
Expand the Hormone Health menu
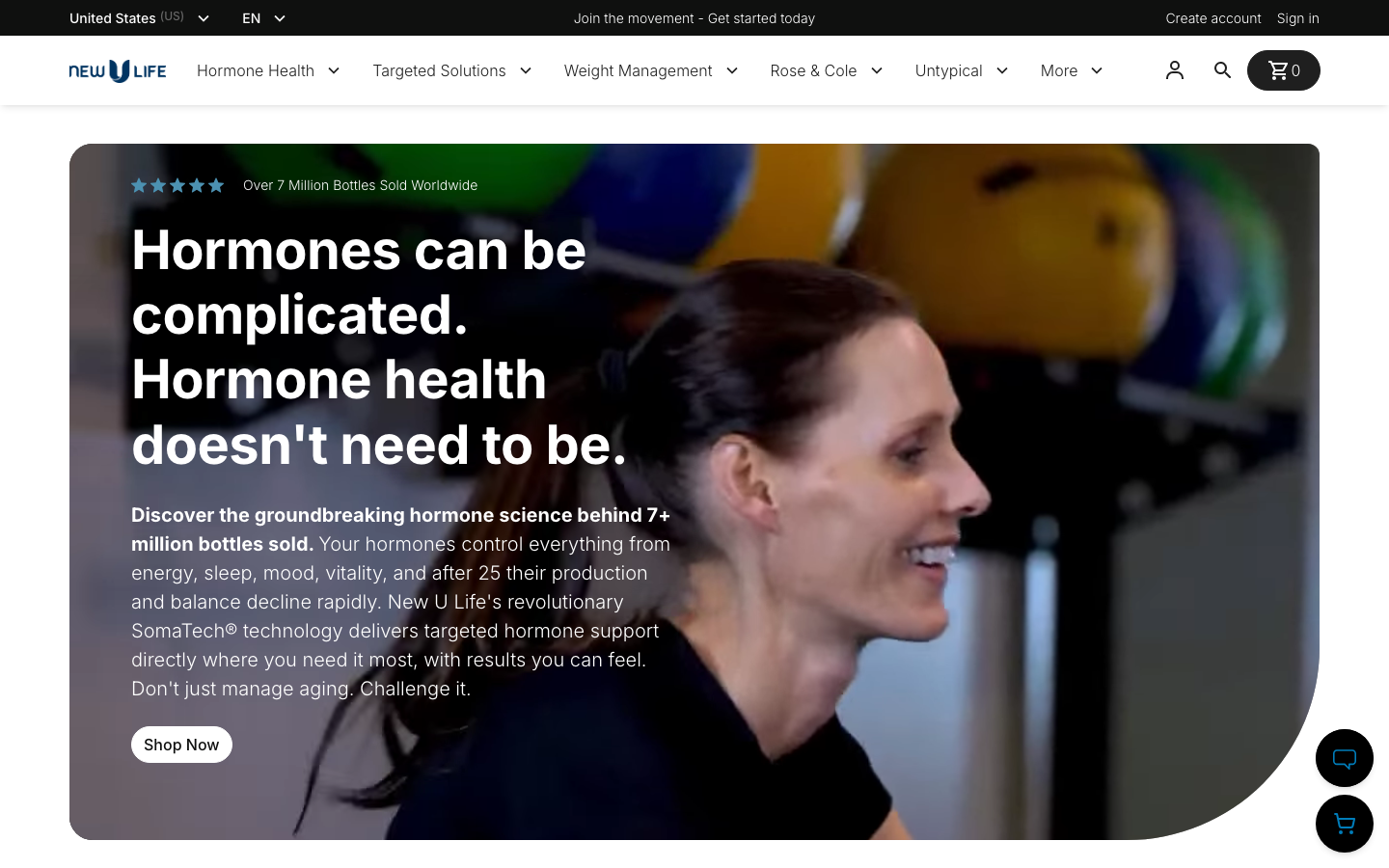[268, 70]
